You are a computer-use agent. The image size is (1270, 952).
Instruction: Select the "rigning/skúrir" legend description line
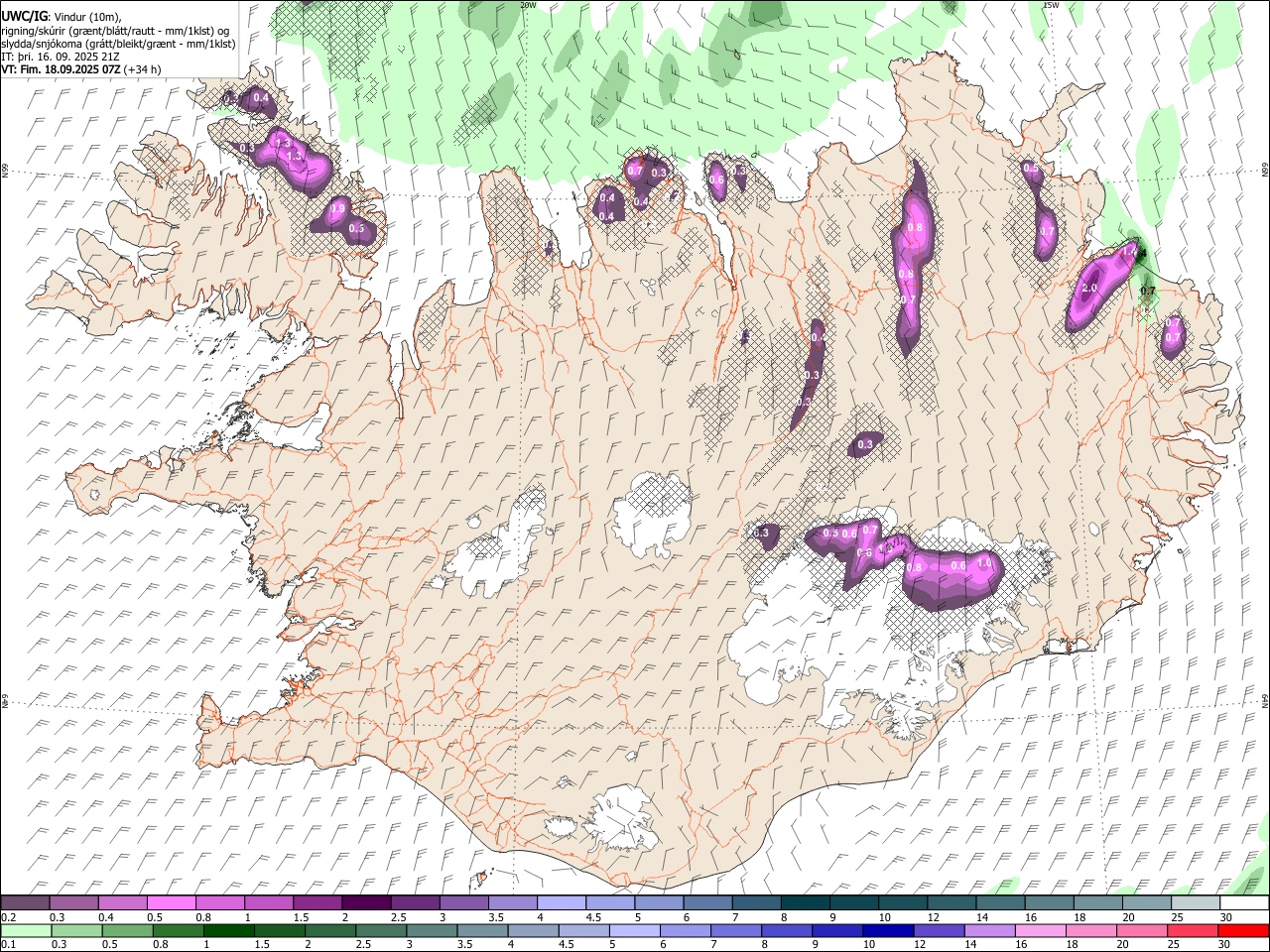[115, 30]
